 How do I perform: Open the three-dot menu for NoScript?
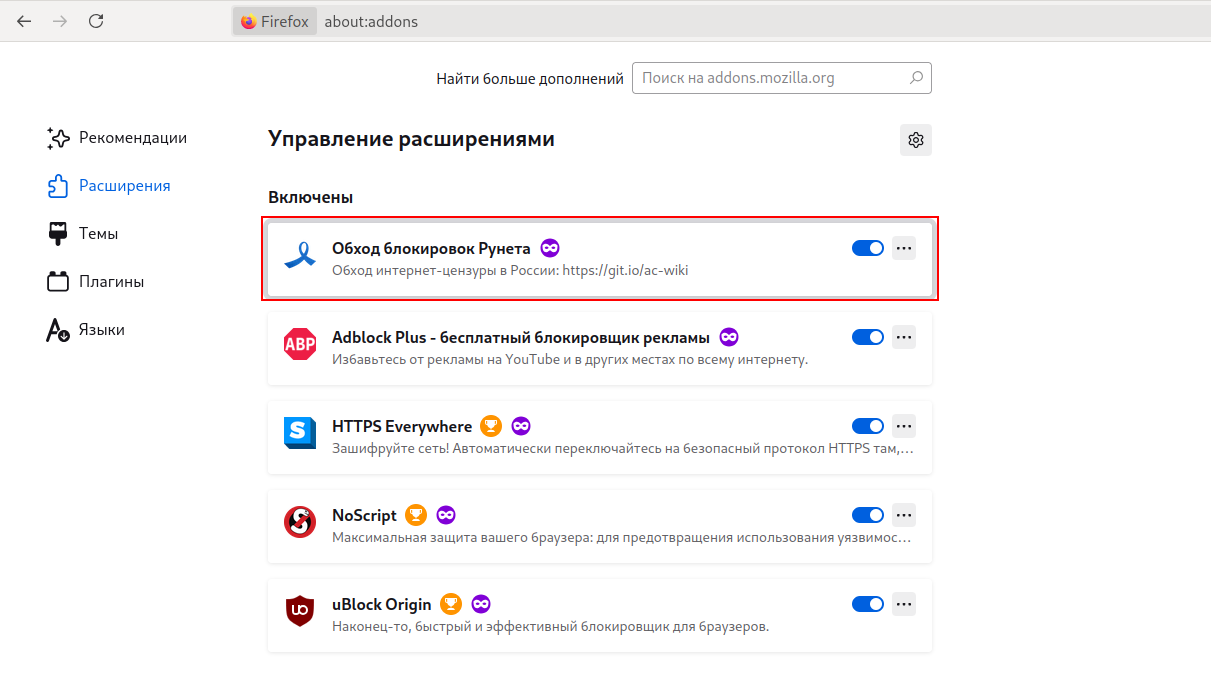[904, 515]
